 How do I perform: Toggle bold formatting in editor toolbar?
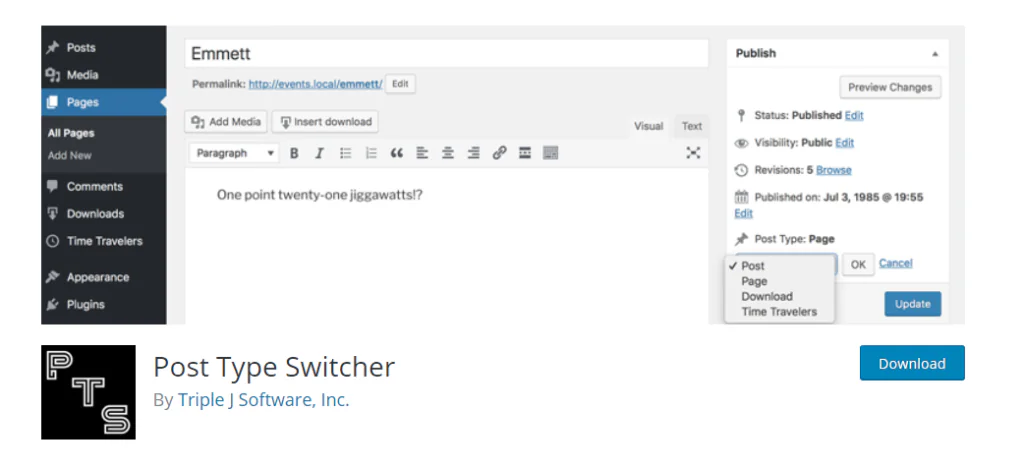(x=294, y=153)
